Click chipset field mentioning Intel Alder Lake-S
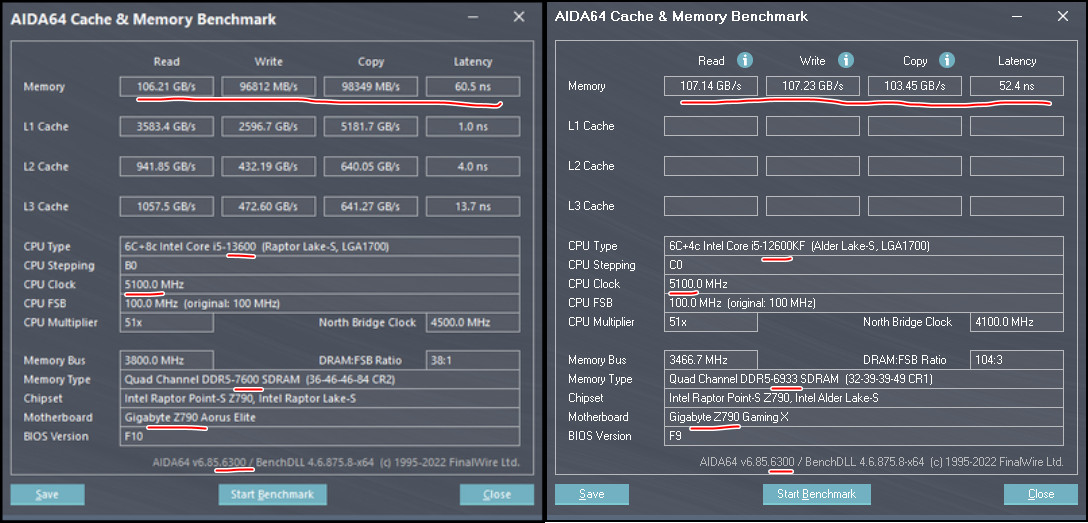This screenshot has width=1088, height=523. tap(864, 398)
